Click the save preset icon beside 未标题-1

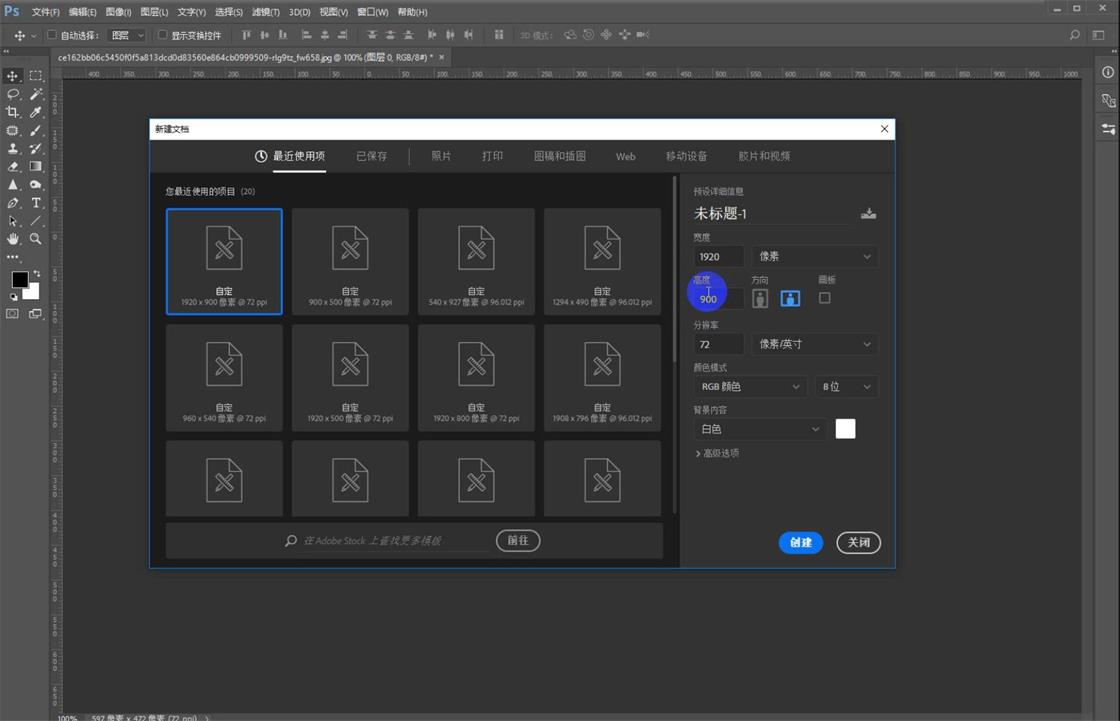[x=868, y=213]
